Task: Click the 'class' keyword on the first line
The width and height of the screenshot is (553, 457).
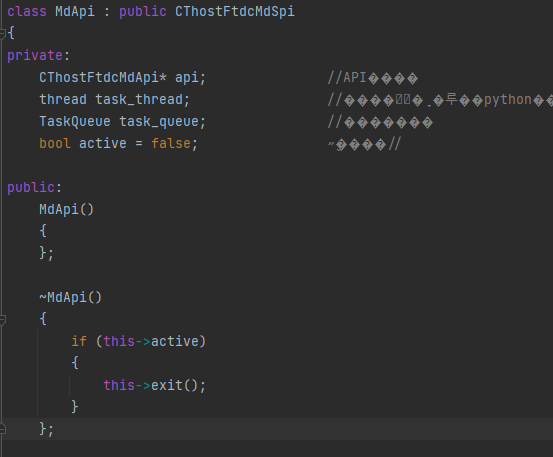Action: 27,12
